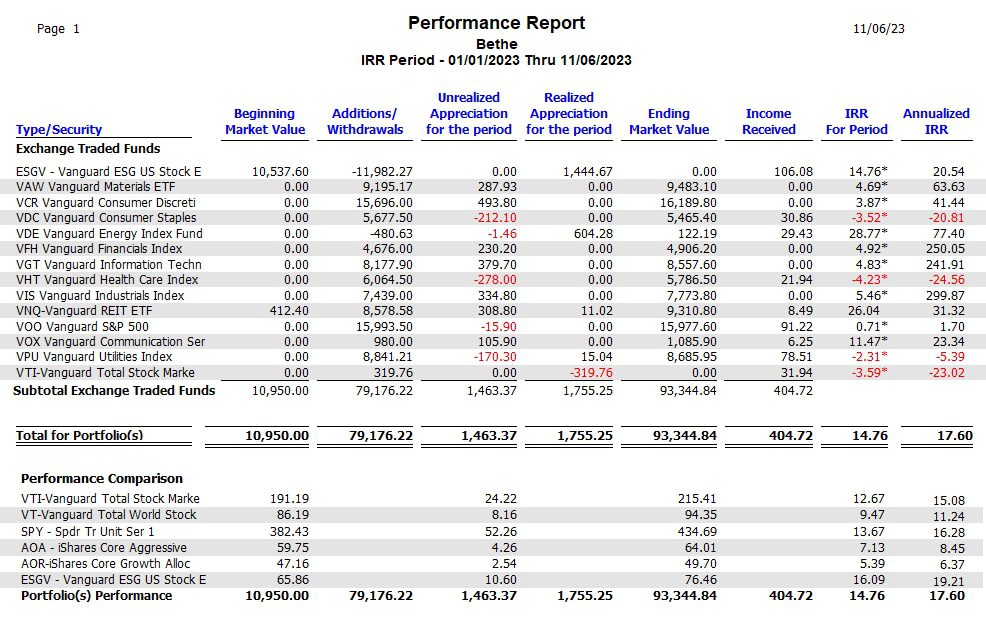Click VAW ending market value 9,483.10
Viewport: 986px width, 617px height.
pos(692,187)
